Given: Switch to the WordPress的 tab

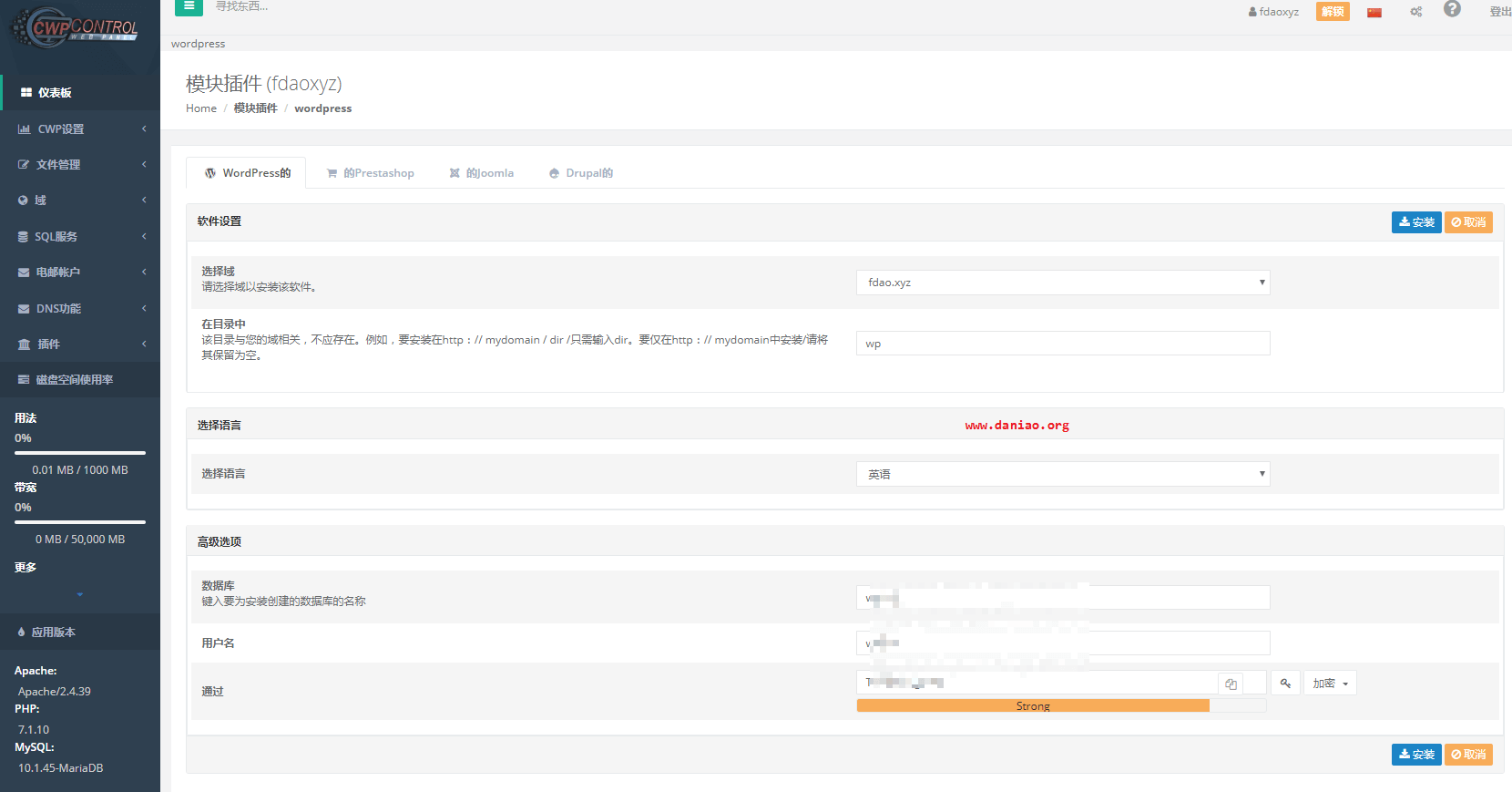Looking at the screenshot, I should point(246,173).
